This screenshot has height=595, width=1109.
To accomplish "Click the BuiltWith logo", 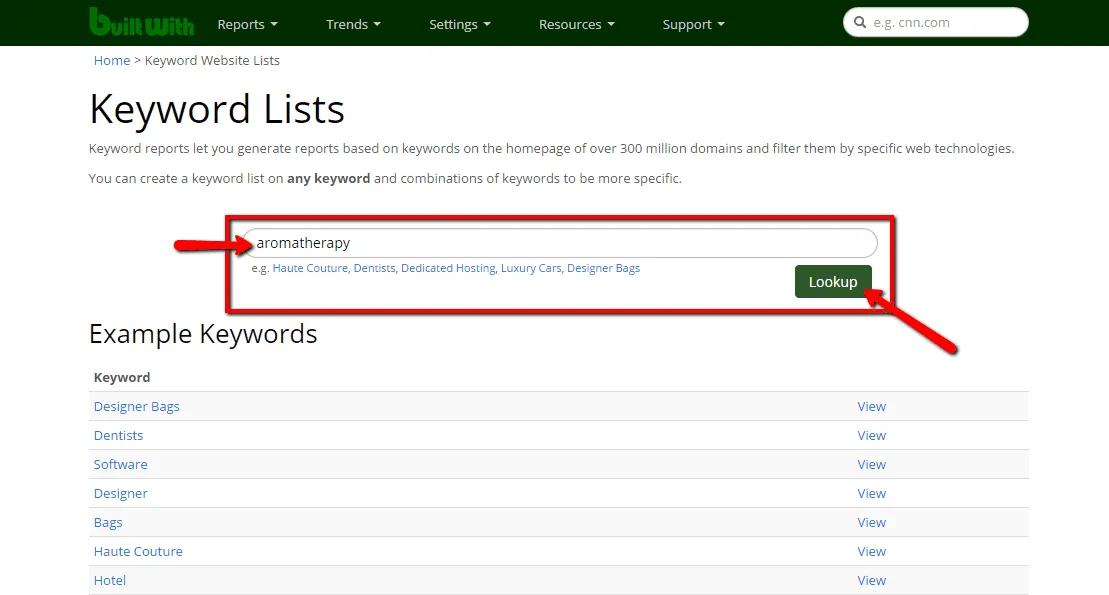I will click(141, 22).
